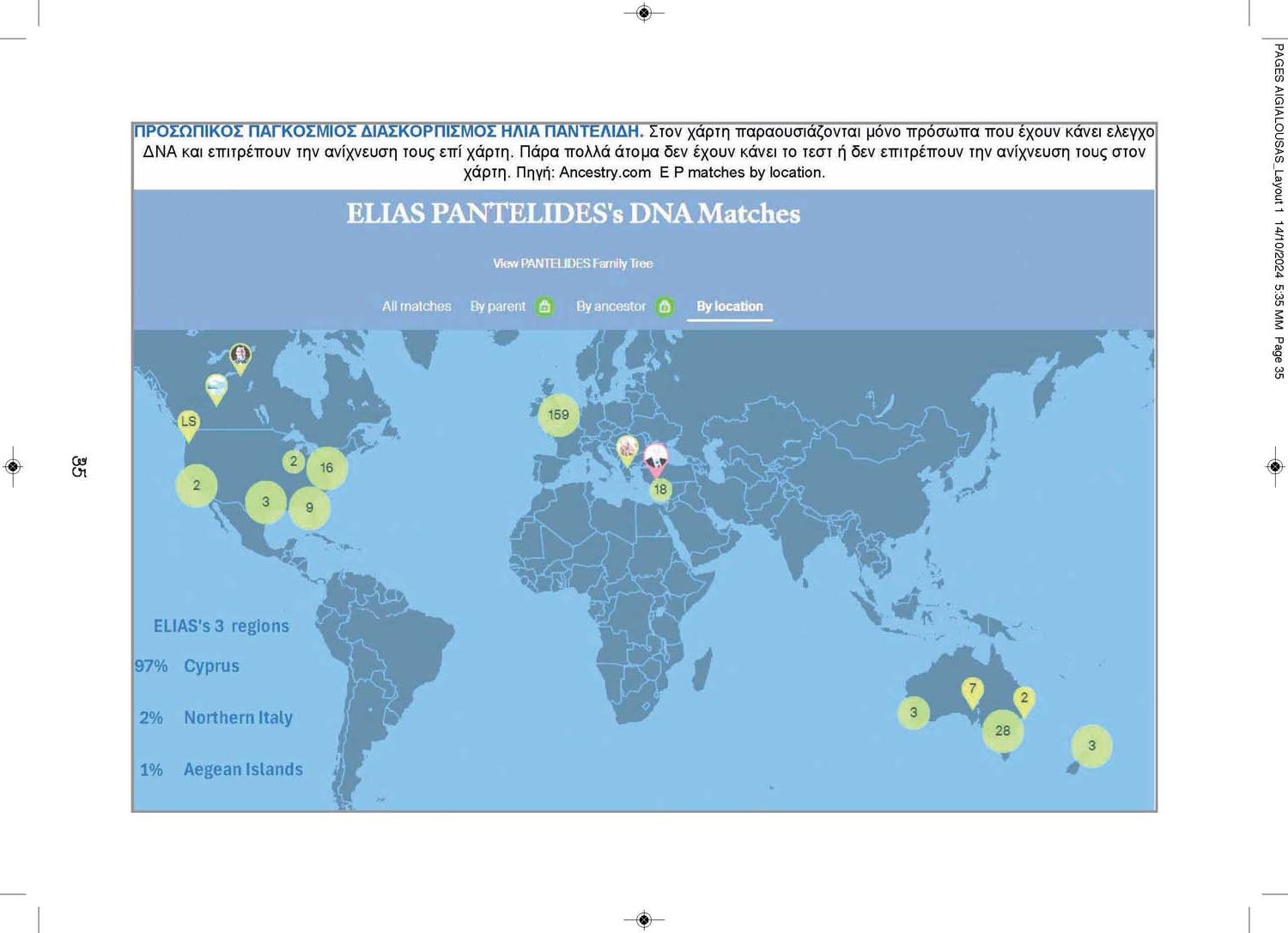The image size is (1288, 933).
Task: Open the 16 matches cluster on US East Coast
Action: click(326, 469)
